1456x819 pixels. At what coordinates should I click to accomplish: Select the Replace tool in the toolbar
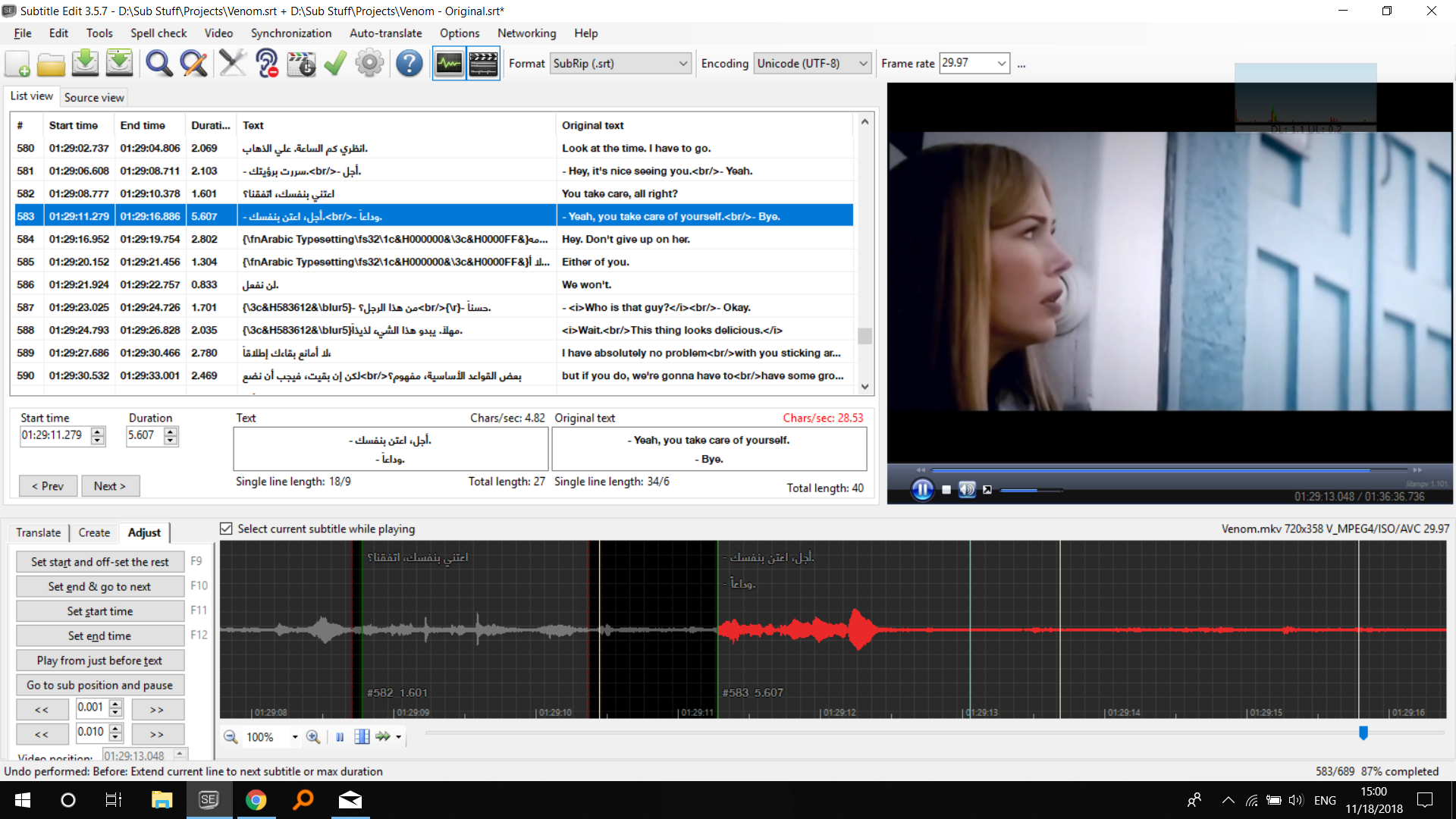pos(193,63)
